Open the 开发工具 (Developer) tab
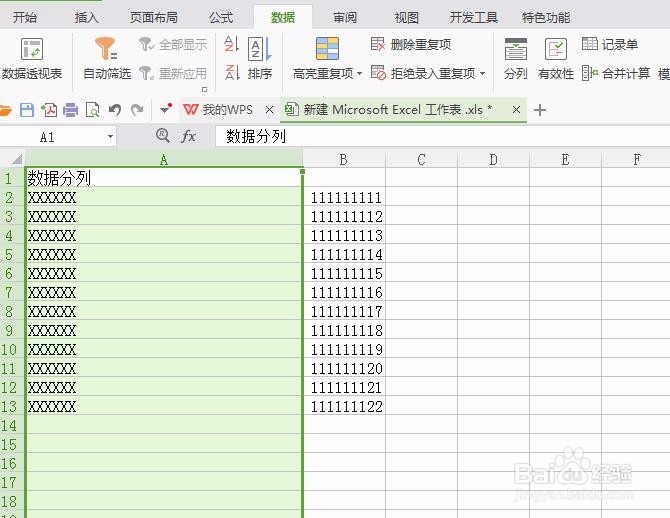Screen dimensions: 670x518 tap(473, 18)
